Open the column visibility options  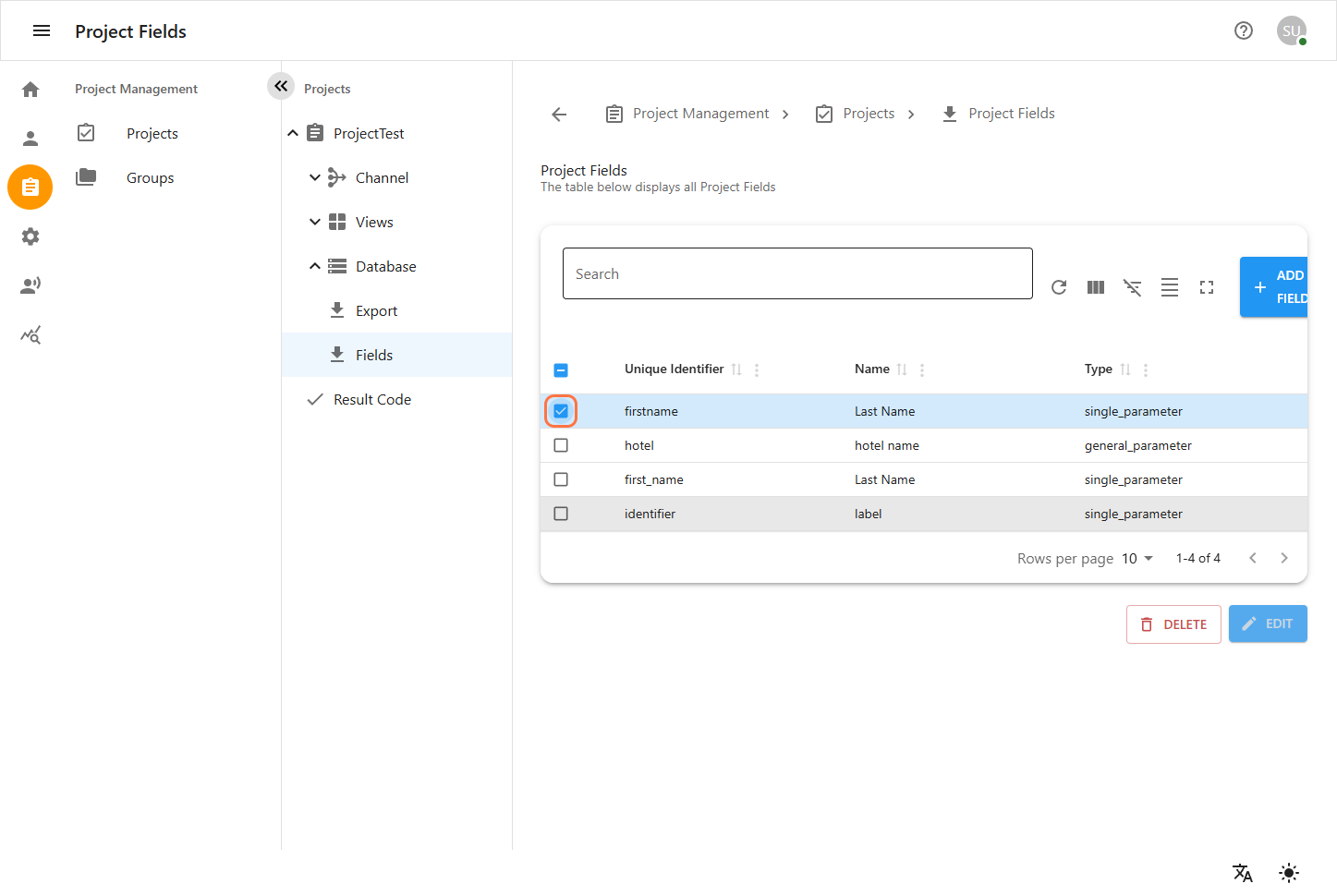(1096, 287)
